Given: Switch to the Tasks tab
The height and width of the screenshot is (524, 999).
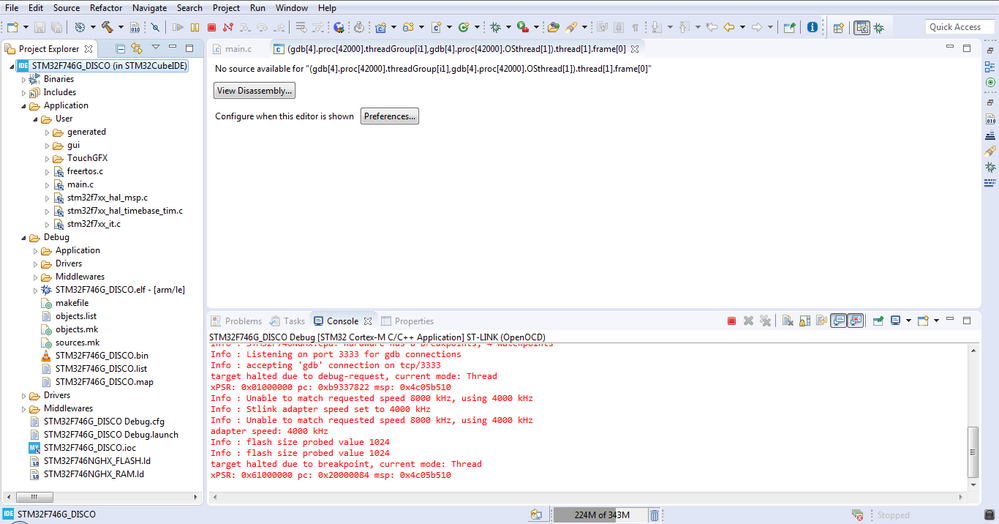Looking at the screenshot, I should [287, 321].
